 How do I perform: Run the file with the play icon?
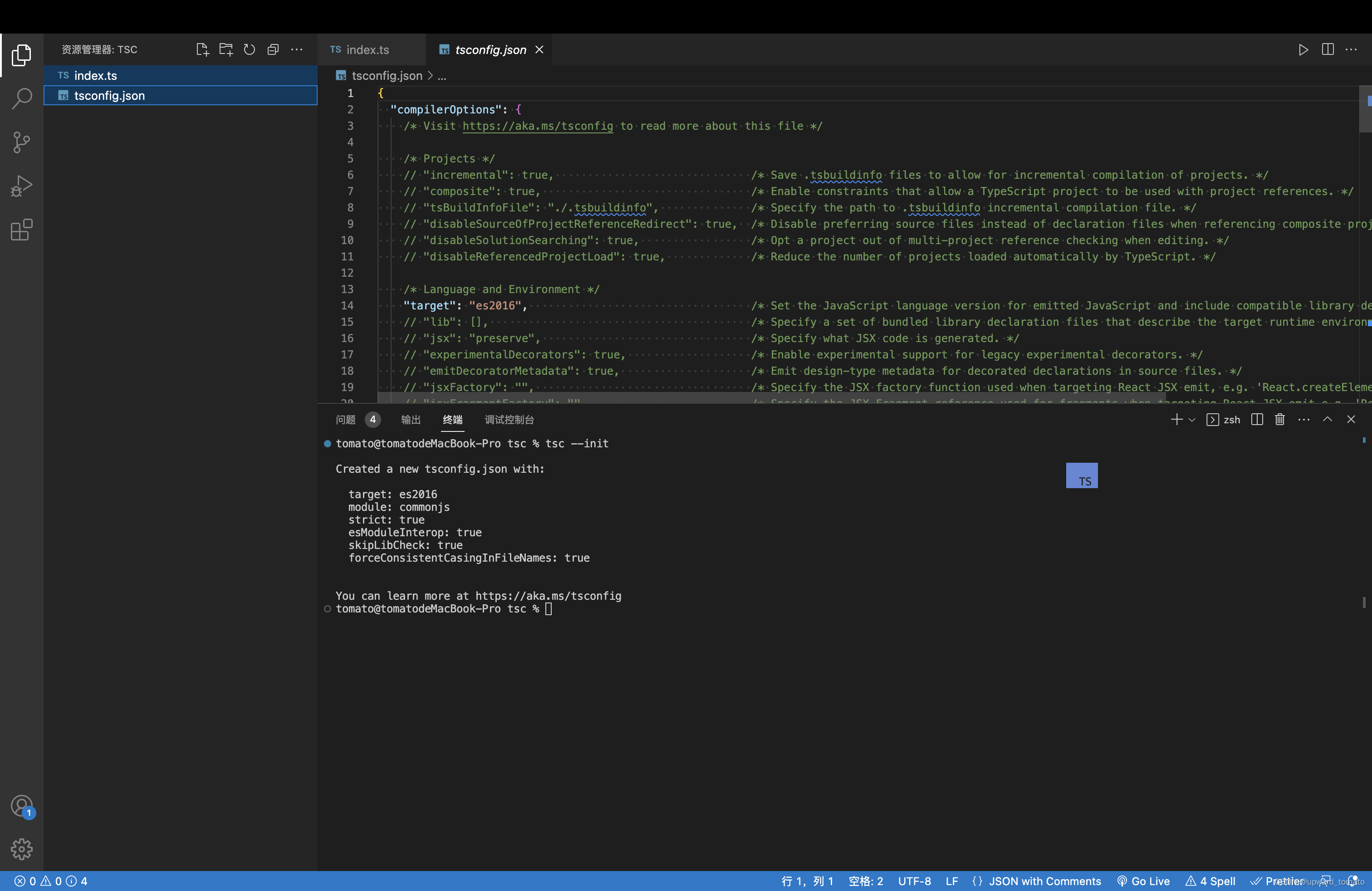tap(1303, 49)
